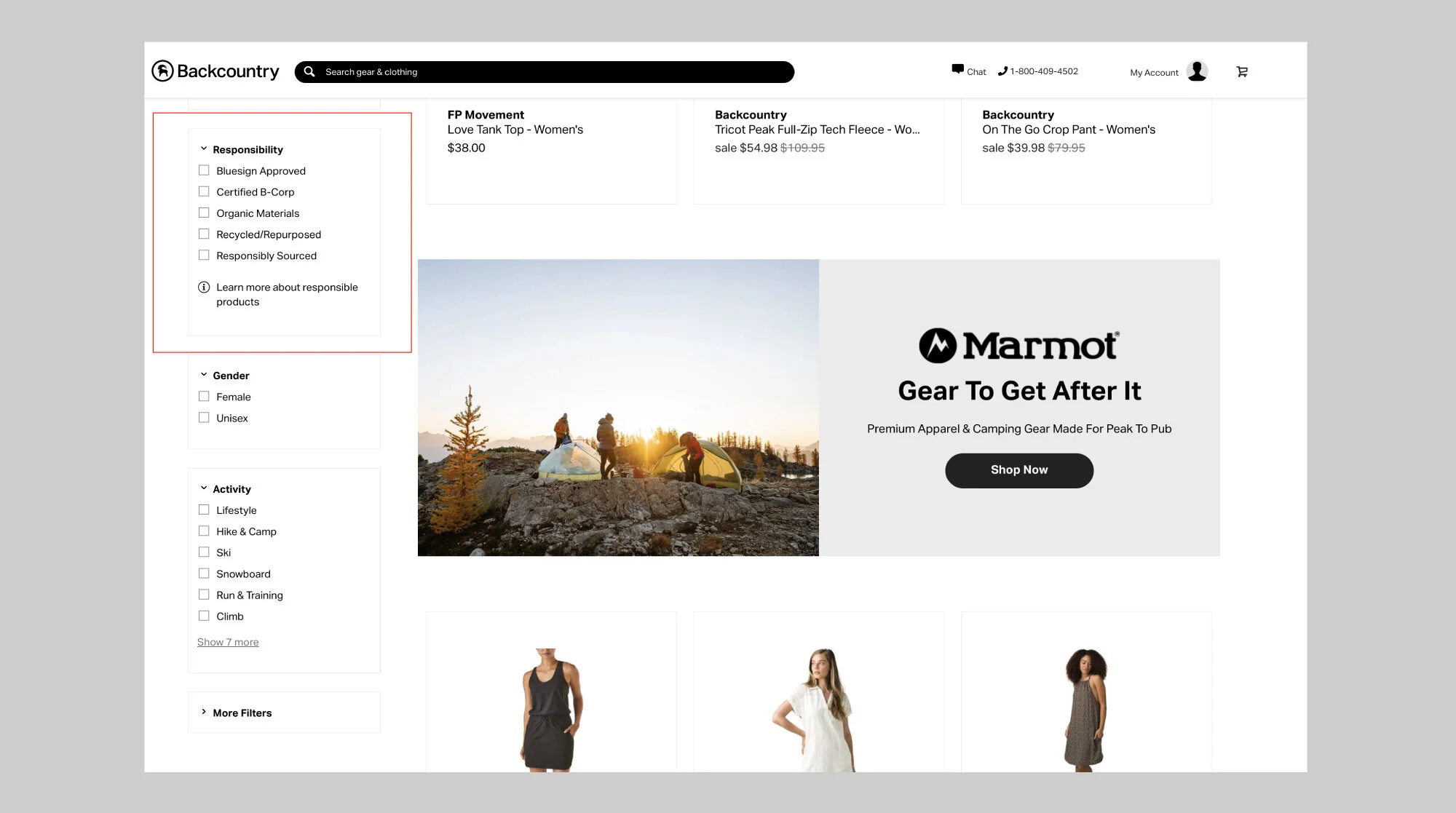Click the search magnifier icon
The image size is (1456, 813).
[x=309, y=71]
